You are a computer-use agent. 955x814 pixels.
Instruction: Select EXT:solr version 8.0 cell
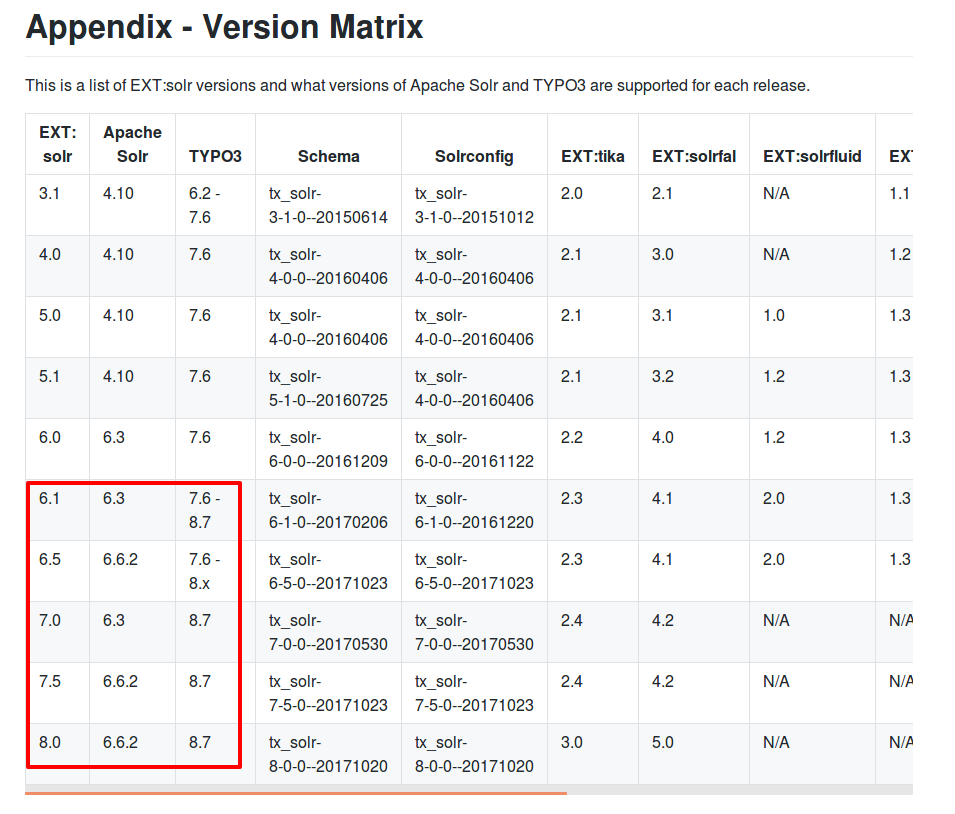coord(57,754)
